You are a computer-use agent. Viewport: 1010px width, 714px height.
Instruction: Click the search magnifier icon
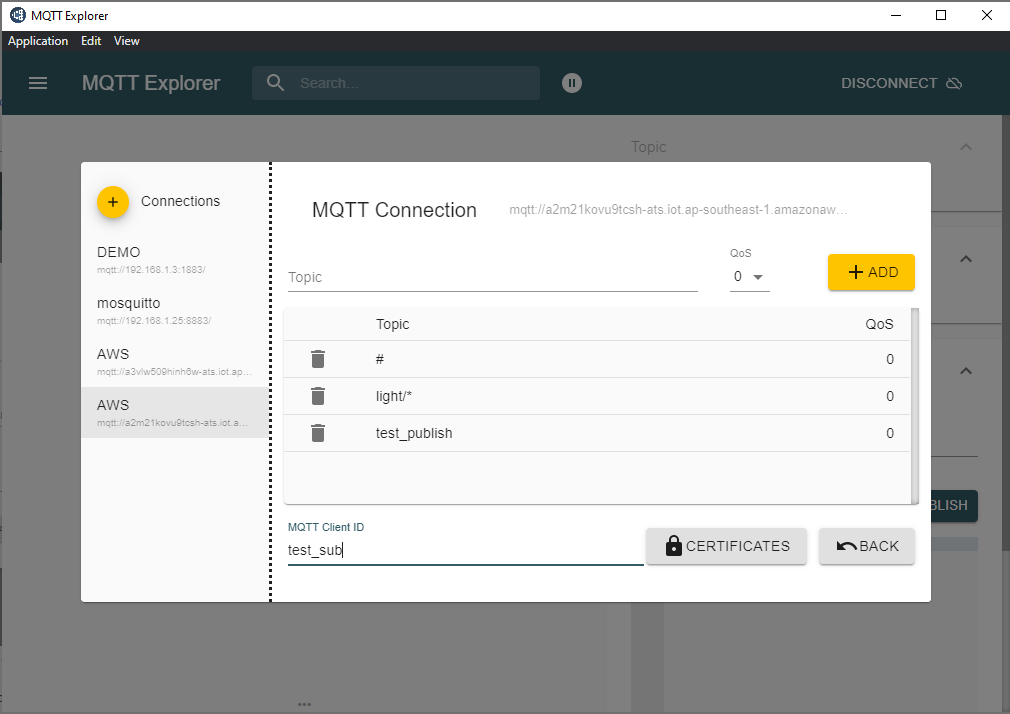275,83
